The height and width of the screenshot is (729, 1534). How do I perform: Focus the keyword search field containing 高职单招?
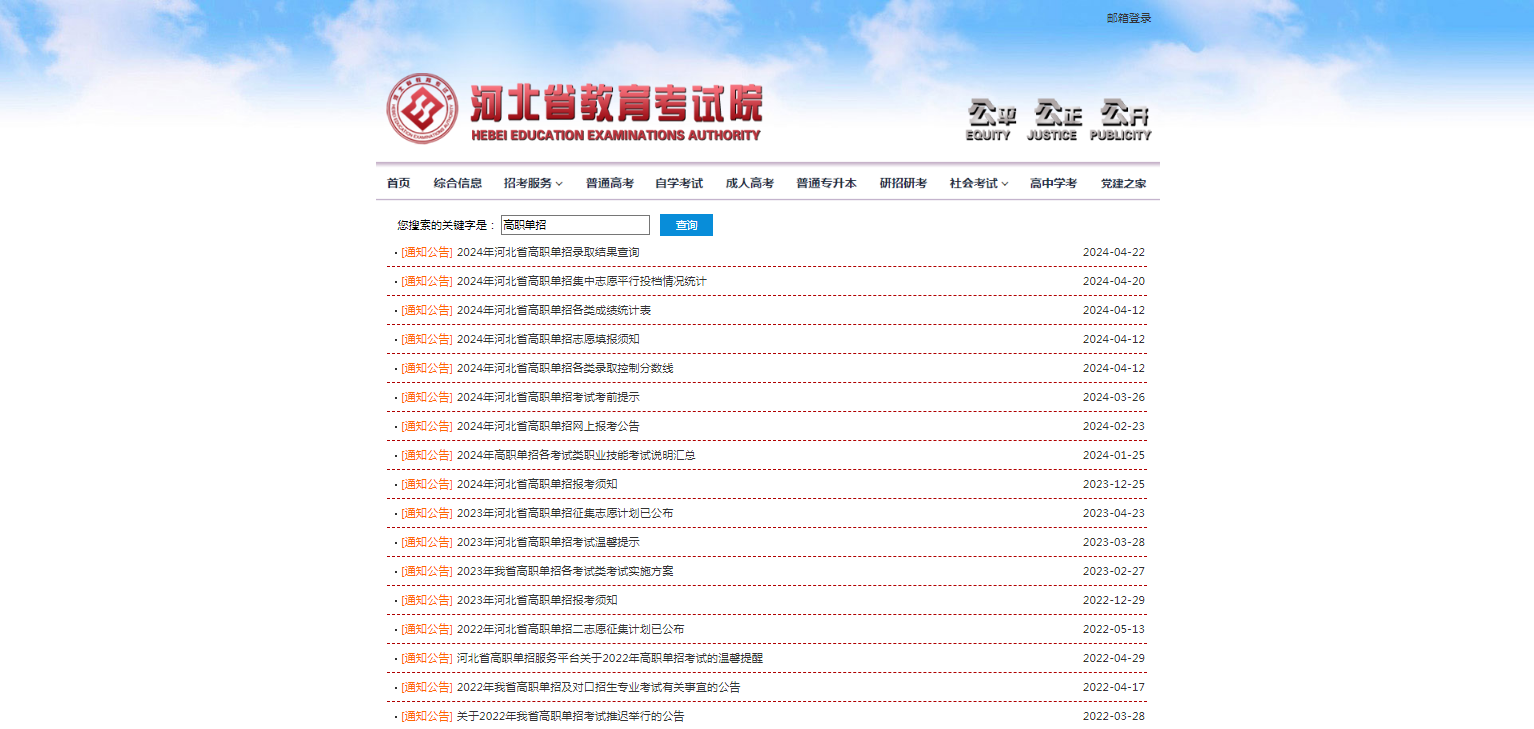click(x=575, y=225)
